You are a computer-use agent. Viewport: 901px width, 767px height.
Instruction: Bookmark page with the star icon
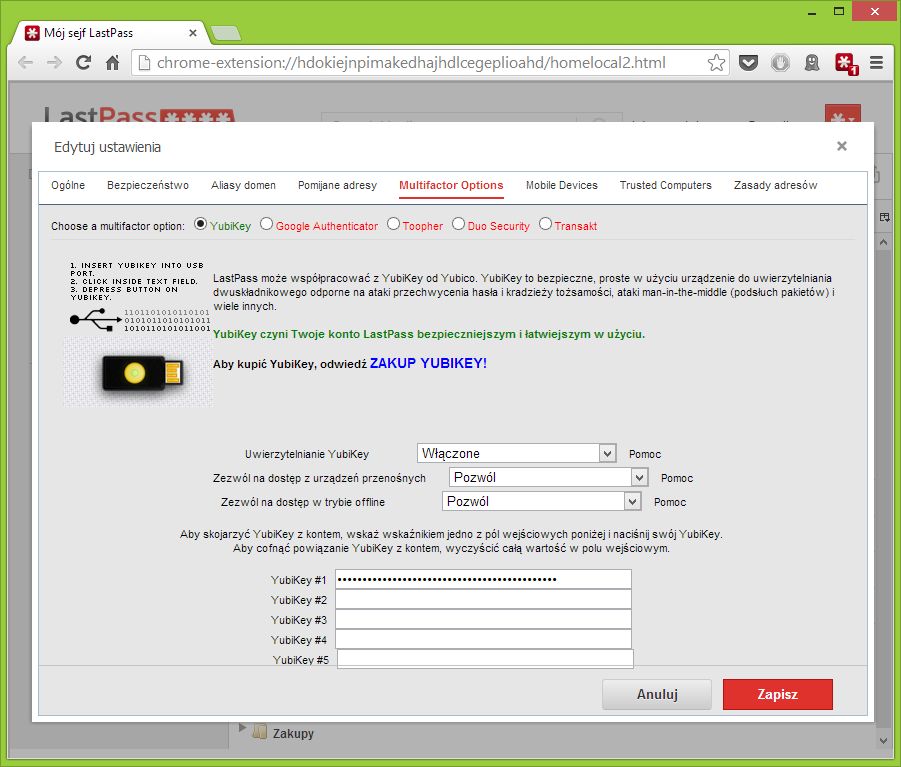[716, 63]
